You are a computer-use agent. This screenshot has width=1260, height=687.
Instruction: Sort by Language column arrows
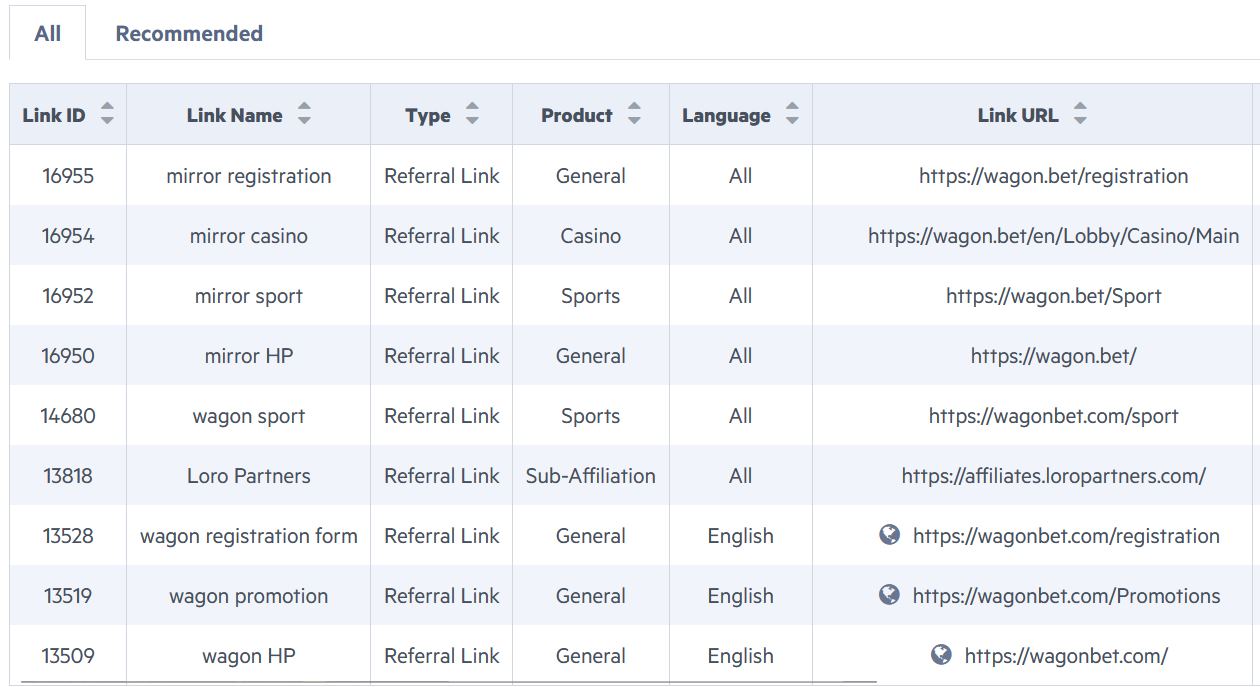pyautogui.click(x=792, y=115)
